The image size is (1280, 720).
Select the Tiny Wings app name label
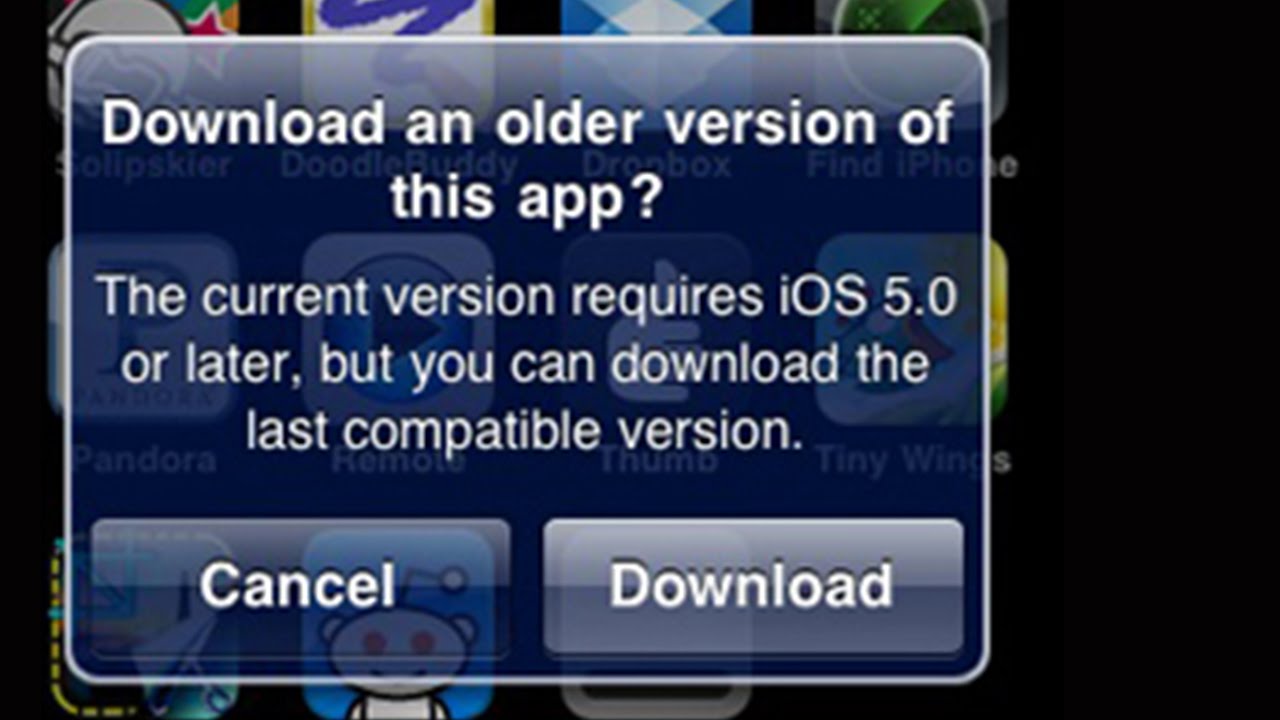913,460
